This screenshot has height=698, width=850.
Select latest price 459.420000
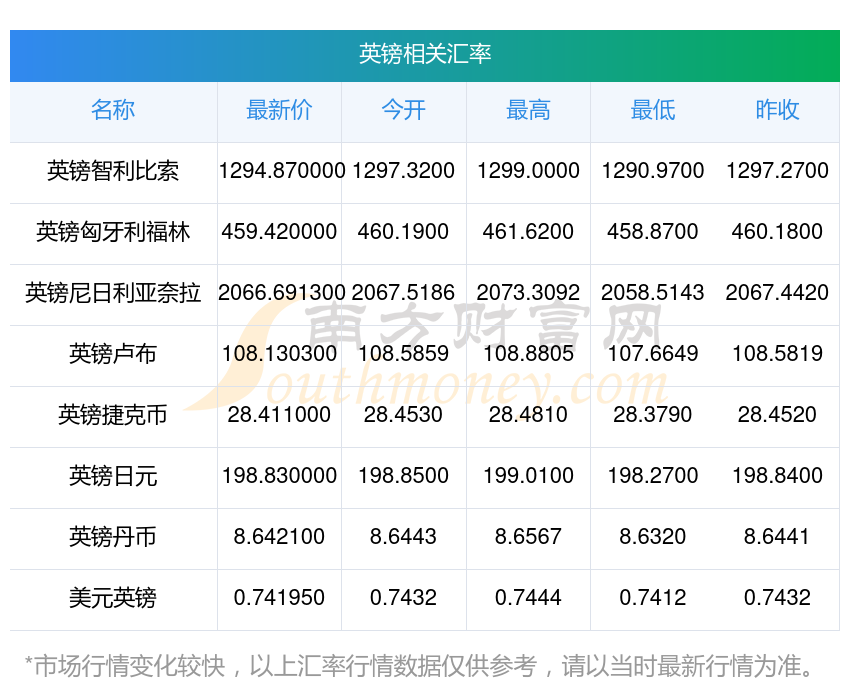[279, 232]
